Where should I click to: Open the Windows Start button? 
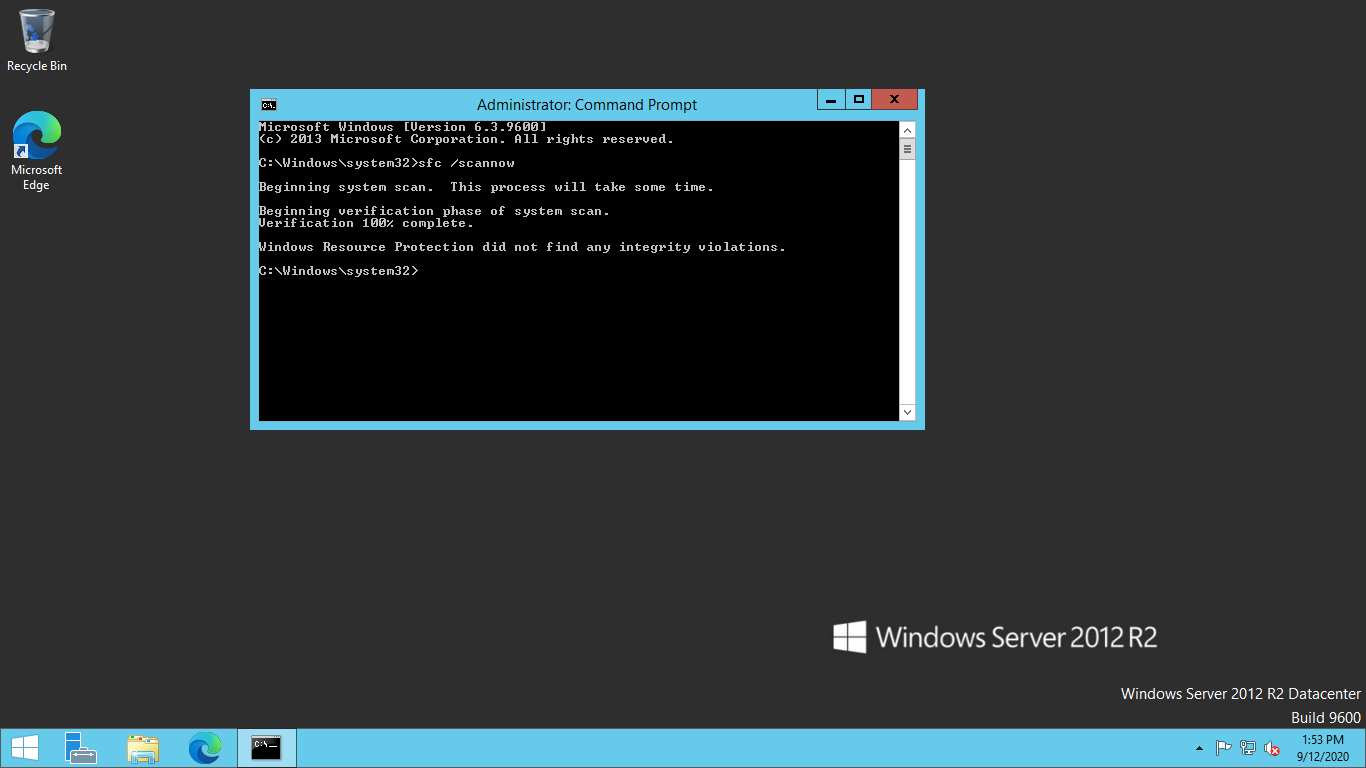pos(25,748)
